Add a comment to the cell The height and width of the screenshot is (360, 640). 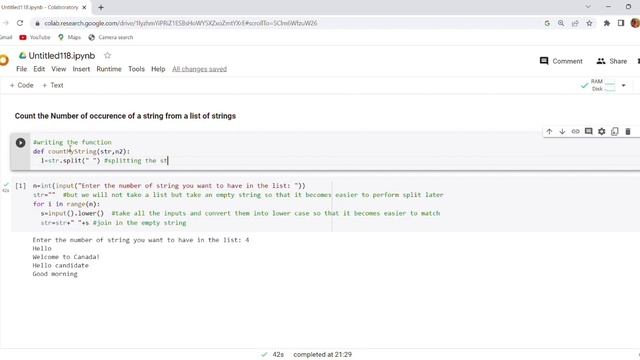pyautogui.click(x=588, y=131)
